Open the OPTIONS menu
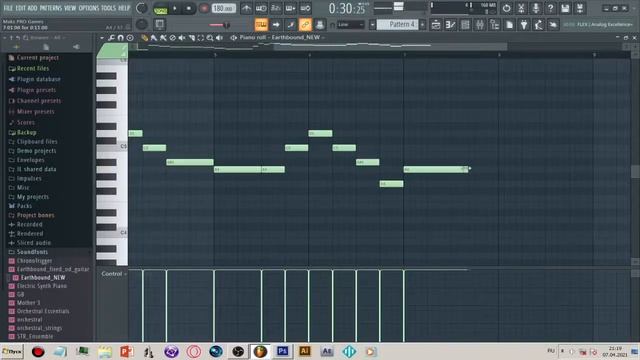This screenshot has width=640, height=360. click(89, 8)
